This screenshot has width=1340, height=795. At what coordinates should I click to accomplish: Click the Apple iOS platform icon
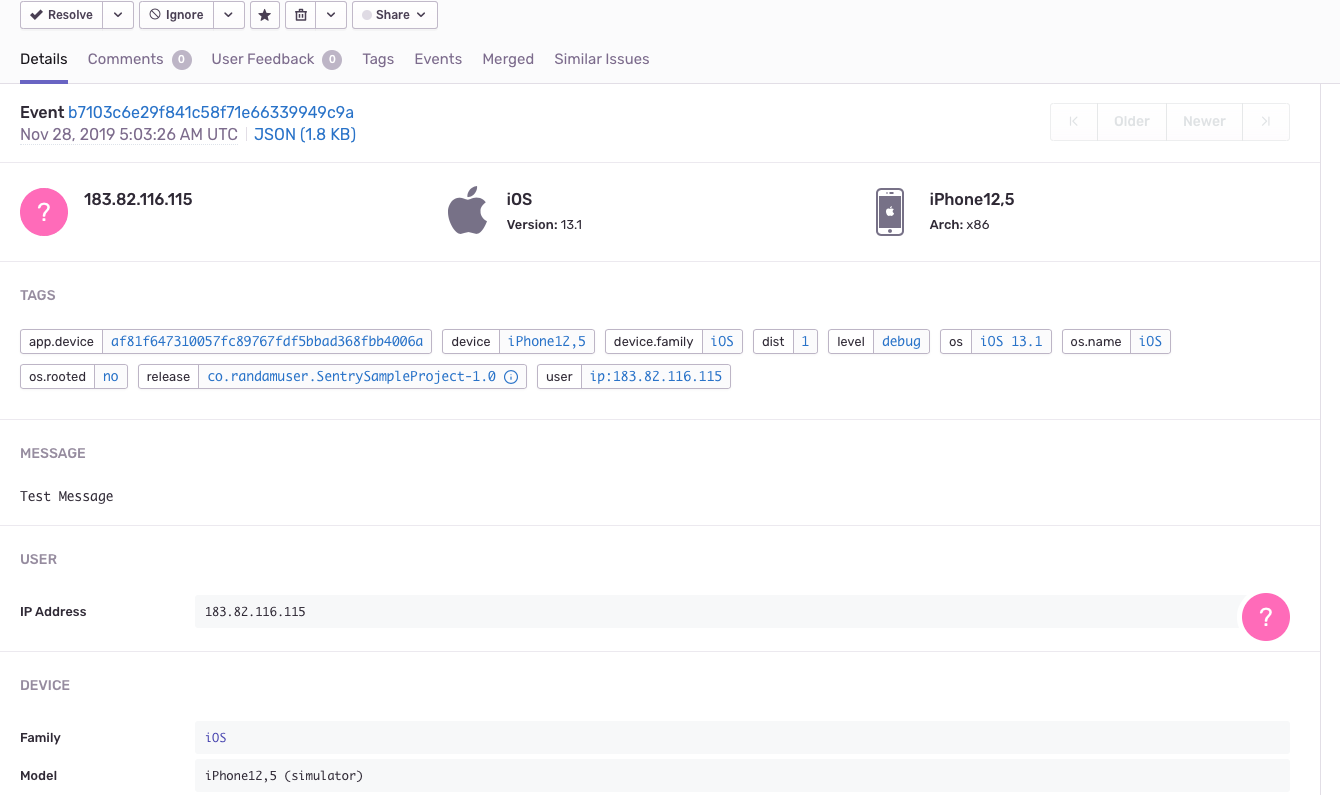(468, 211)
